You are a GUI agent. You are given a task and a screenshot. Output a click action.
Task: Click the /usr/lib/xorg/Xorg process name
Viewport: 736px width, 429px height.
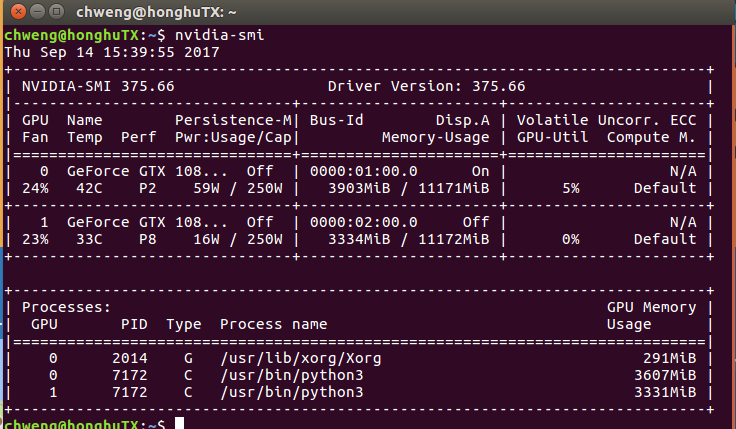[300, 357]
